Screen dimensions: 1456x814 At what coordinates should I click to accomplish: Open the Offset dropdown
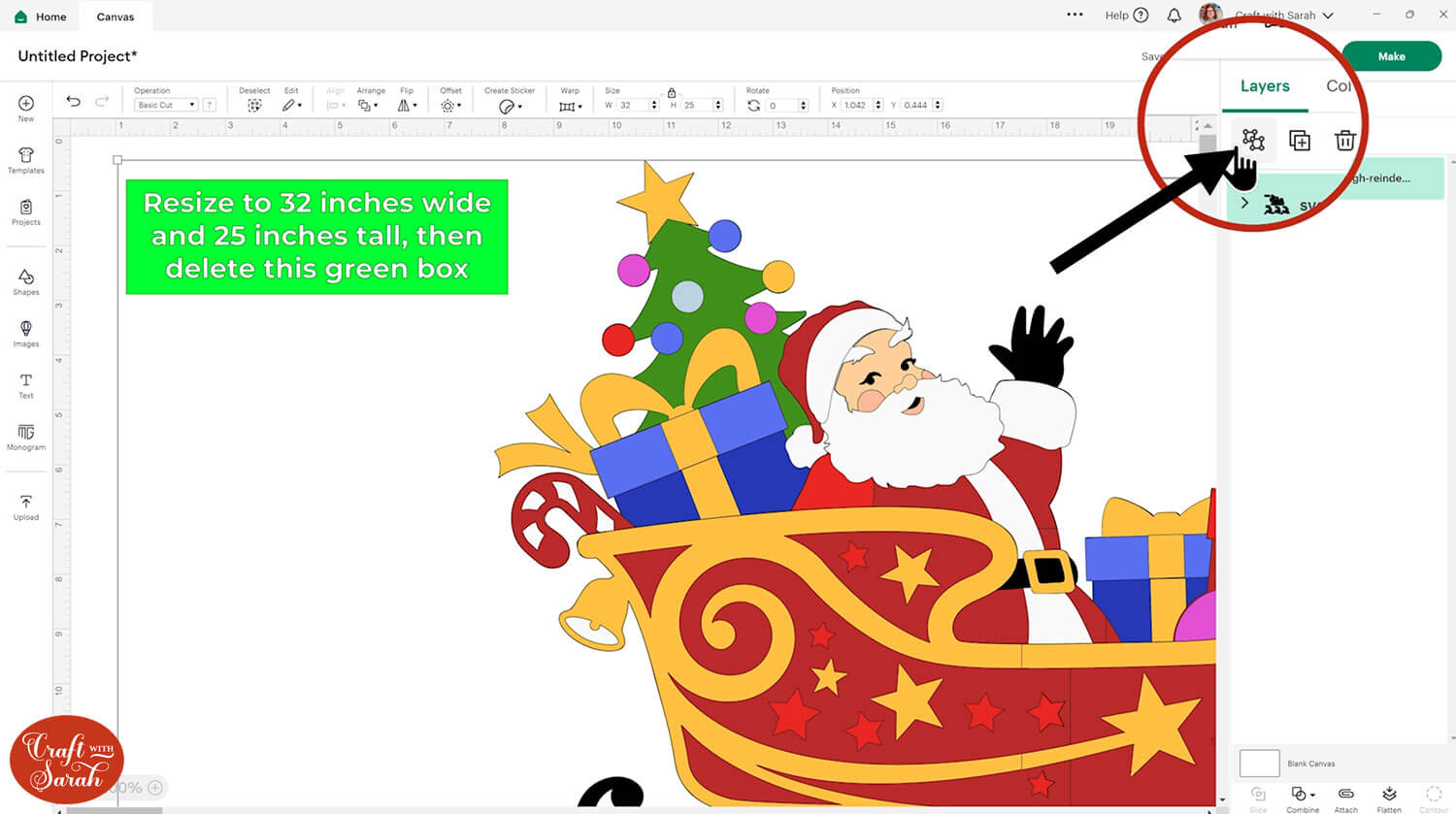(x=451, y=106)
